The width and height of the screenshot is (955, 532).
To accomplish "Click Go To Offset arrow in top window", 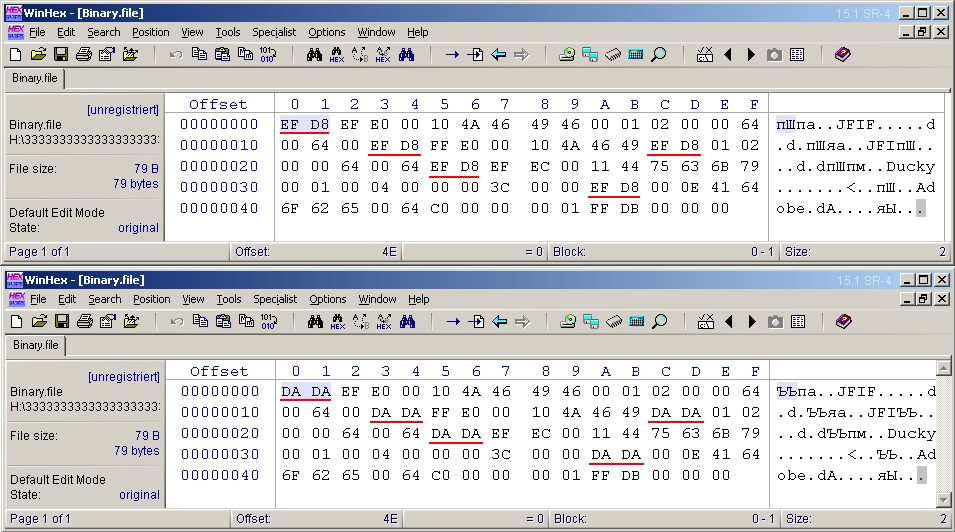I will [452, 55].
